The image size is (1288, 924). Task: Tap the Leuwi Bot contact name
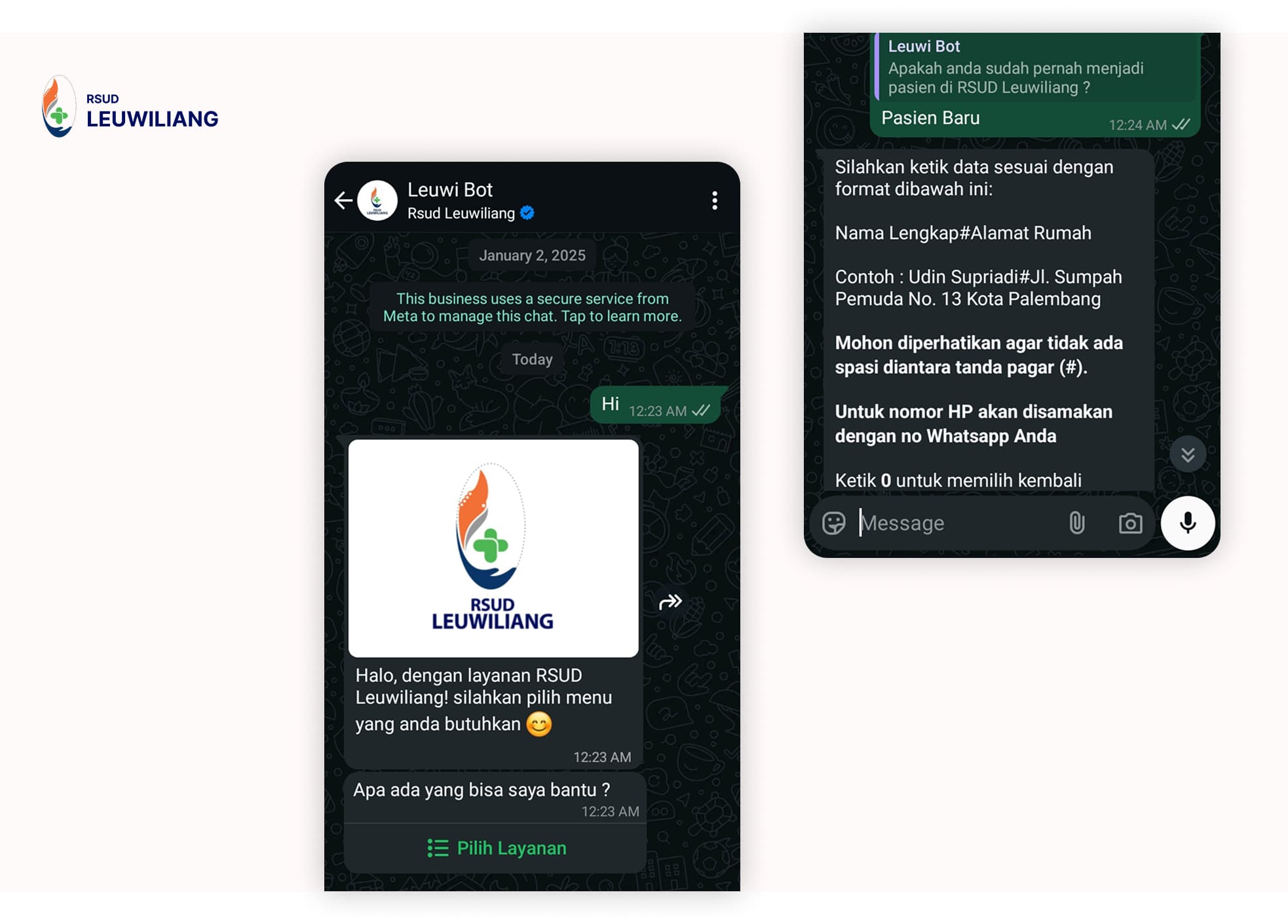coord(450,190)
